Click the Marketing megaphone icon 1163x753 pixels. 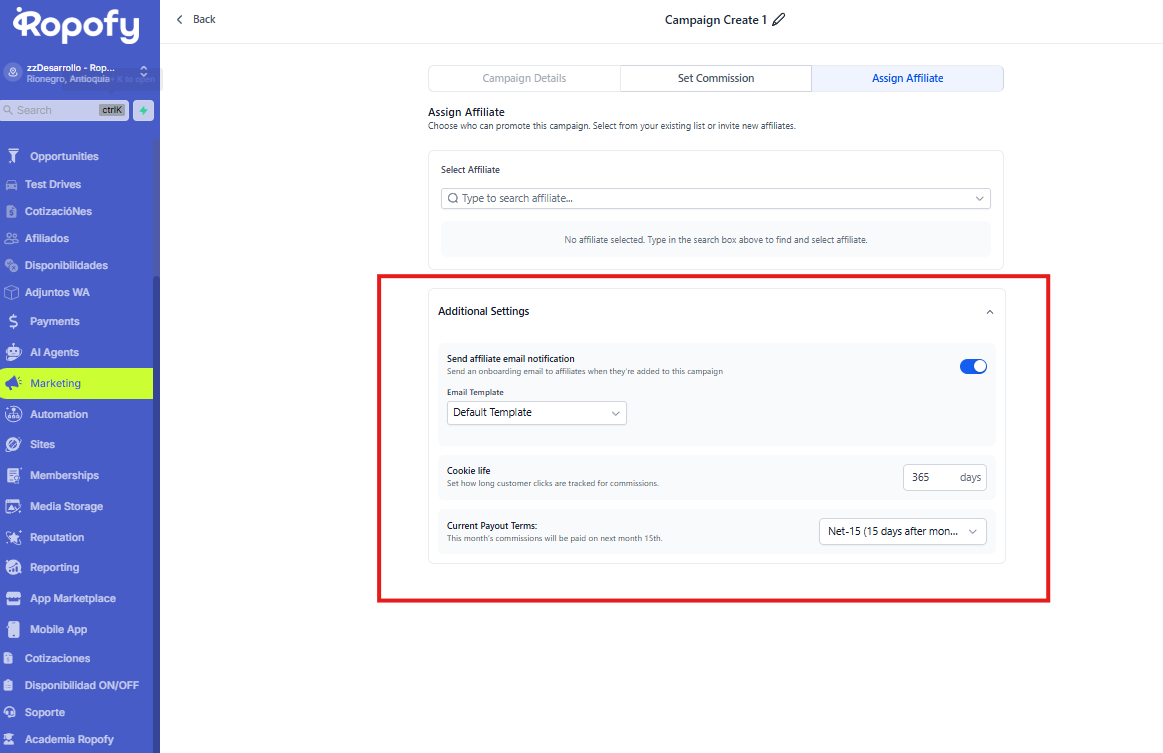pos(13,383)
